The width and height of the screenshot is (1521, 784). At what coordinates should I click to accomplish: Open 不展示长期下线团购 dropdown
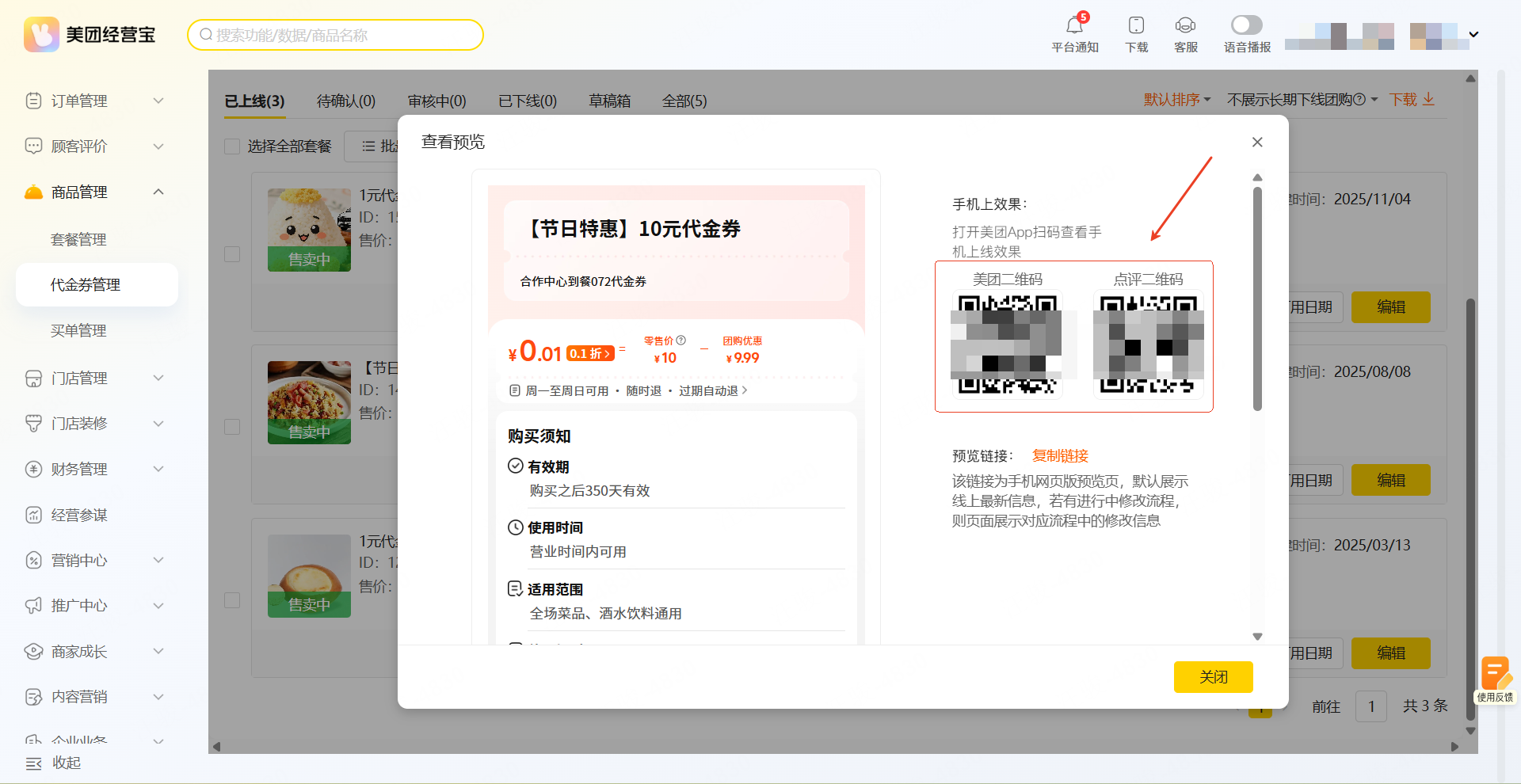tap(1302, 100)
